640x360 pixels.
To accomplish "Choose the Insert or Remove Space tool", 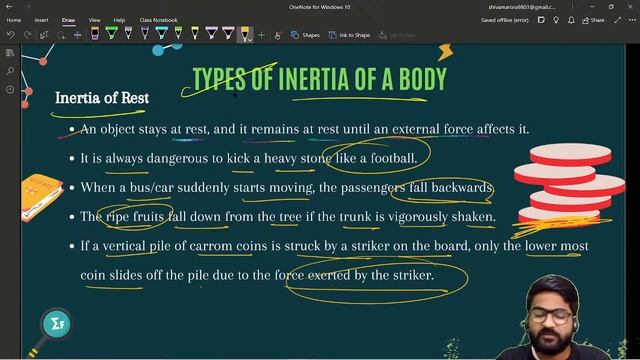I will click(78, 35).
